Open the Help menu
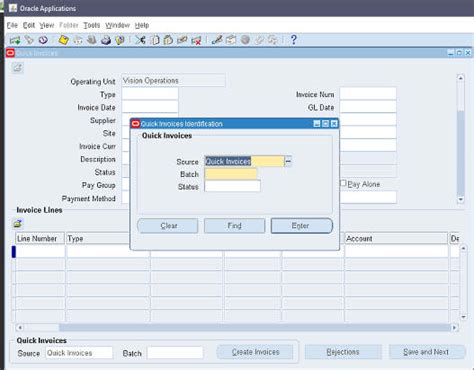 pyautogui.click(x=142, y=25)
